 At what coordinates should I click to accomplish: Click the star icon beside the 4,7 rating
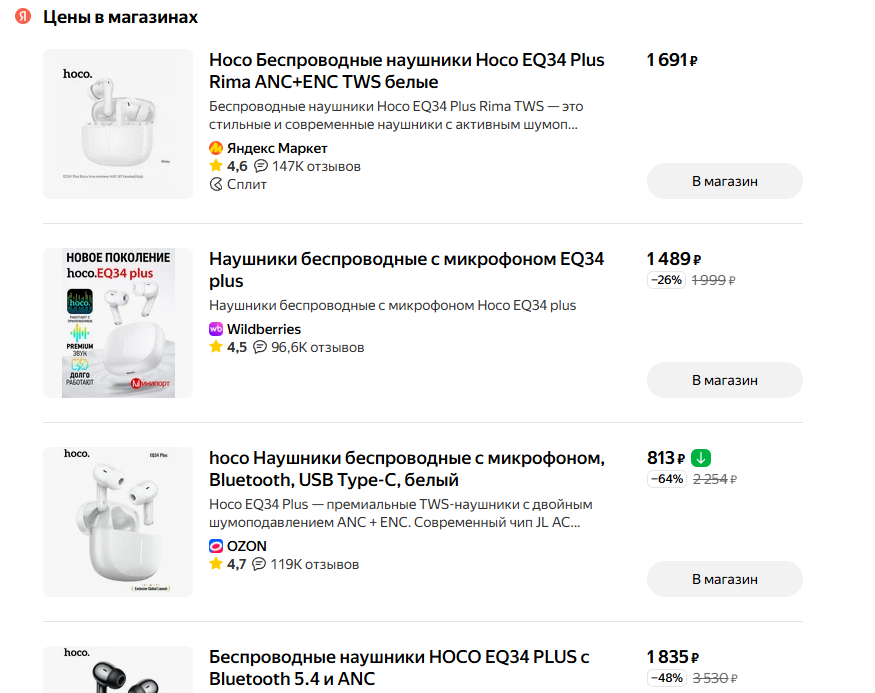click(216, 564)
